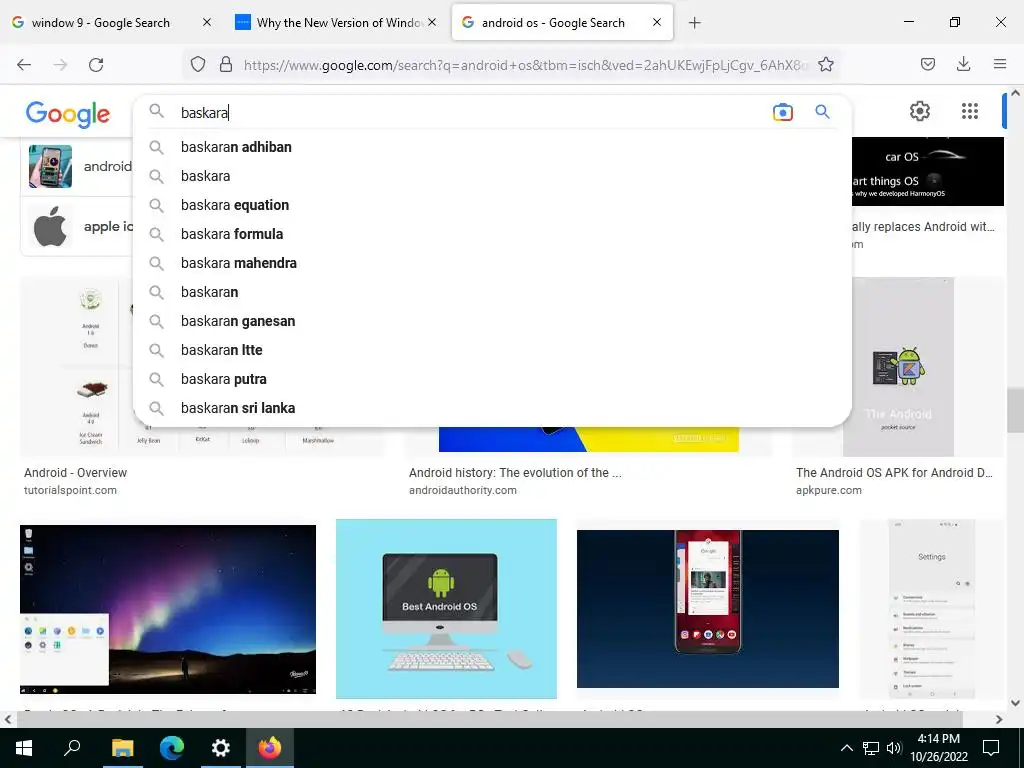
Task: Focus the browser URL address bar
Action: point(526,65)
